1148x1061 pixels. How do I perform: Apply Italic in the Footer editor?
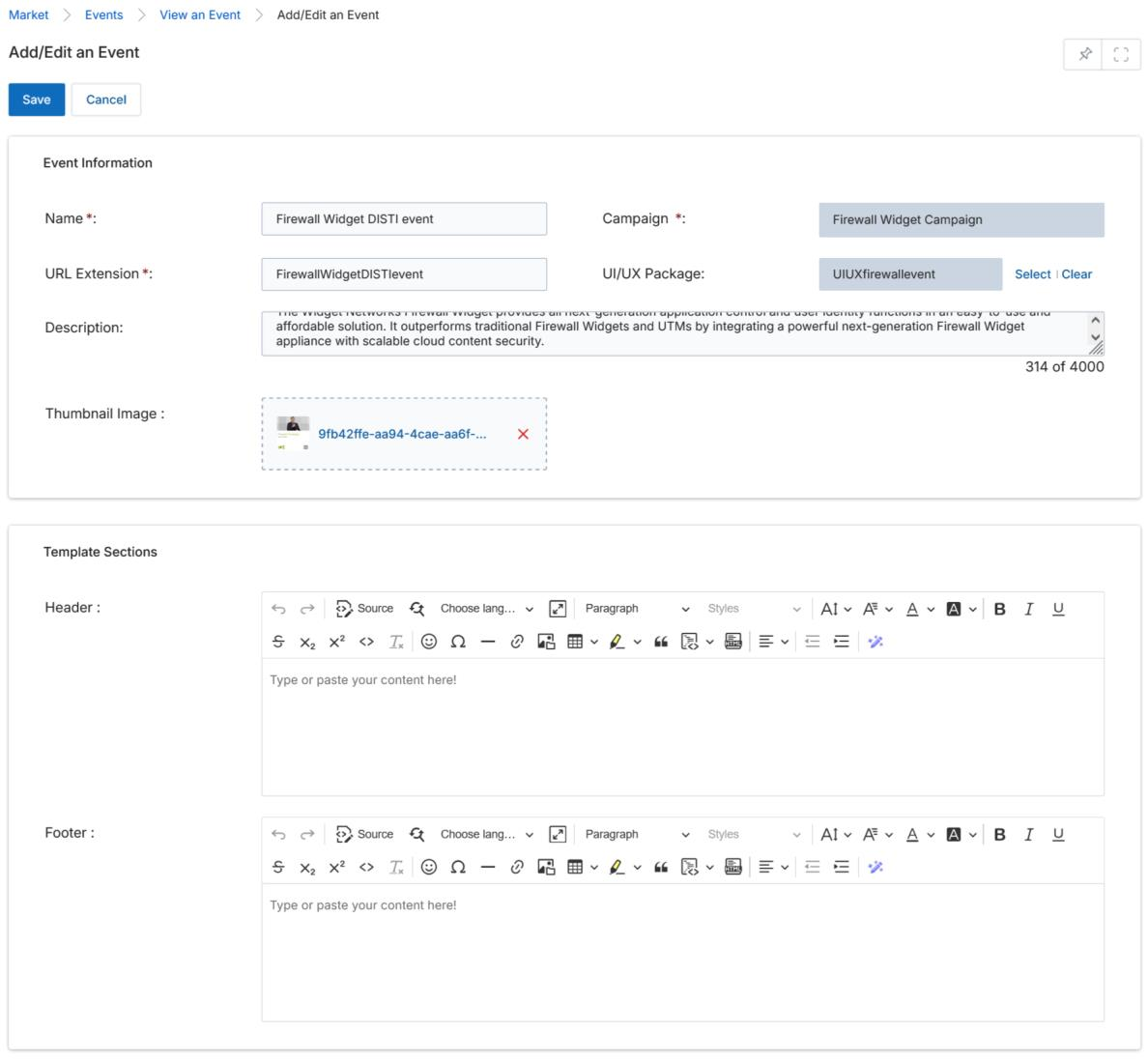[x=1029, y=835]
